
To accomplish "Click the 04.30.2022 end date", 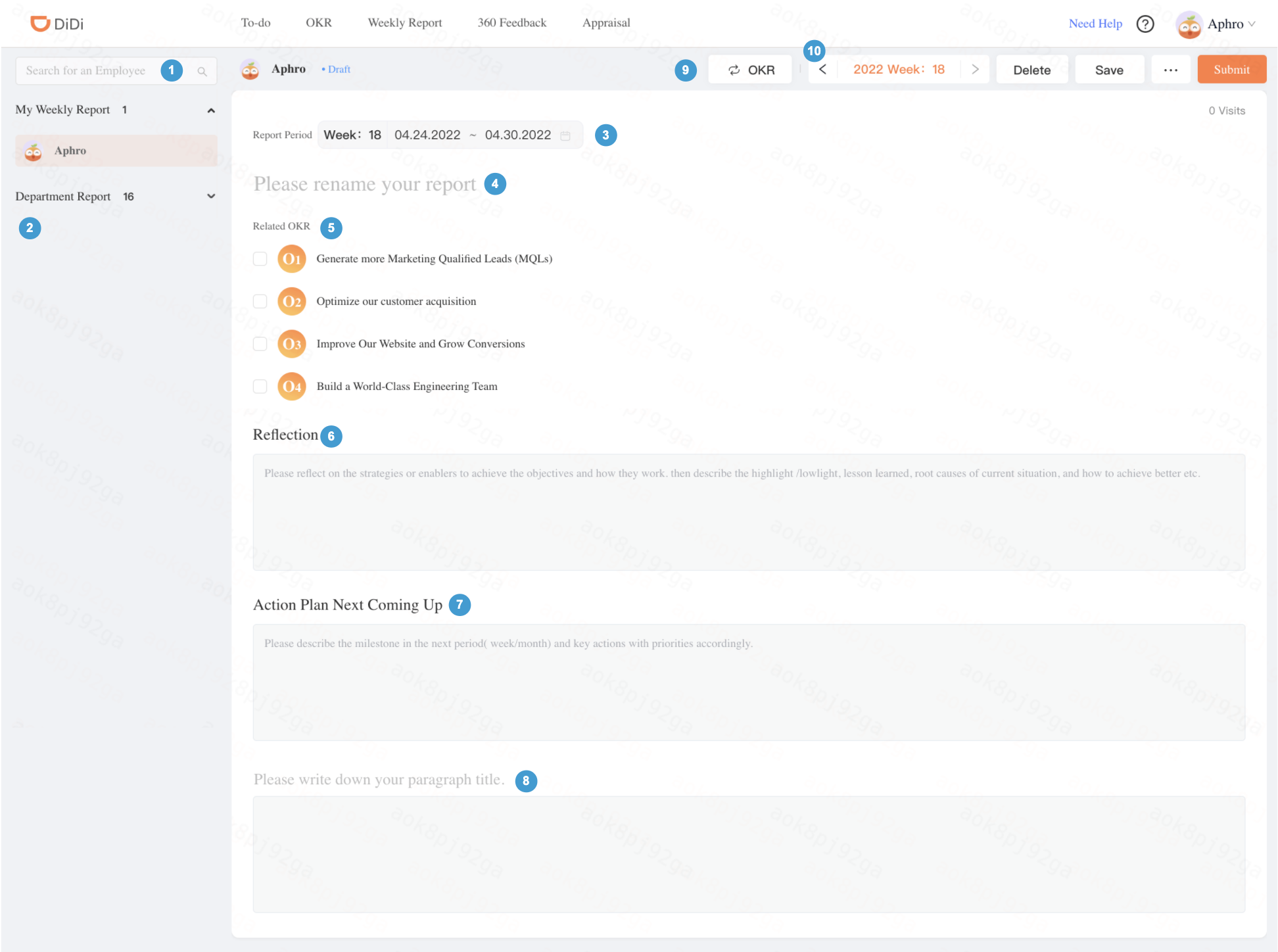I will point(518,135).
